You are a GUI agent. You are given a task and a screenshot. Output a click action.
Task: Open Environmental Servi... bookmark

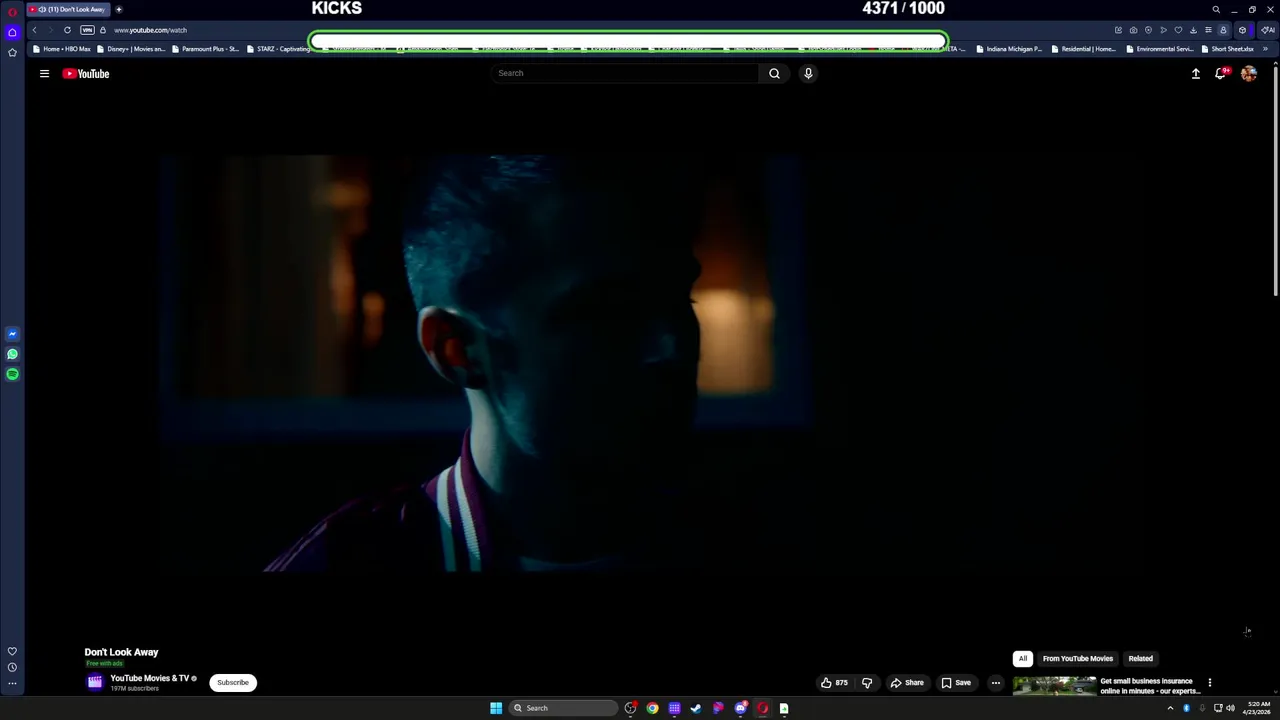point(1160,49)
